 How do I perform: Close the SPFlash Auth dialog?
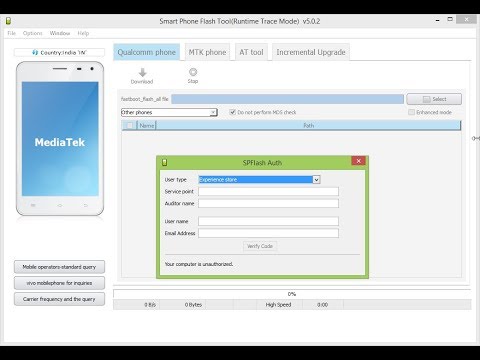pos(359,161)
